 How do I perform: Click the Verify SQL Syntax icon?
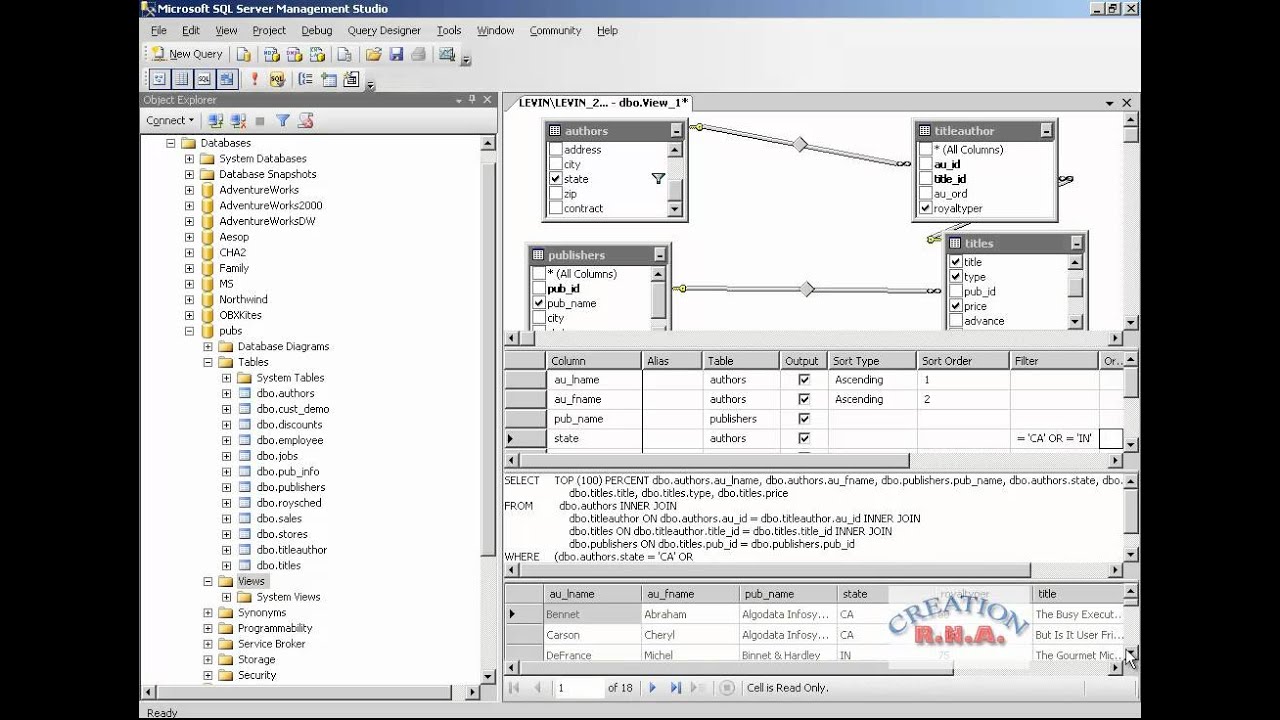click(x=277, y=79)
